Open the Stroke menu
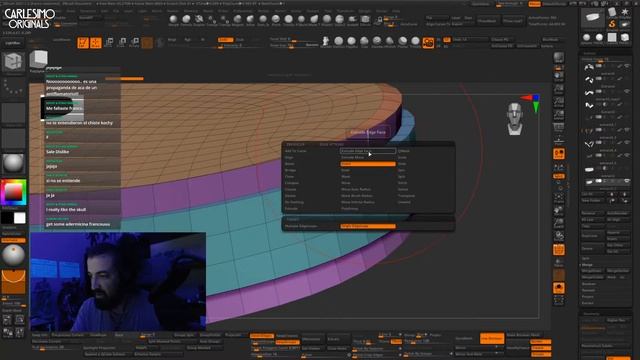The image size is (640, 360). click(296, 11)
